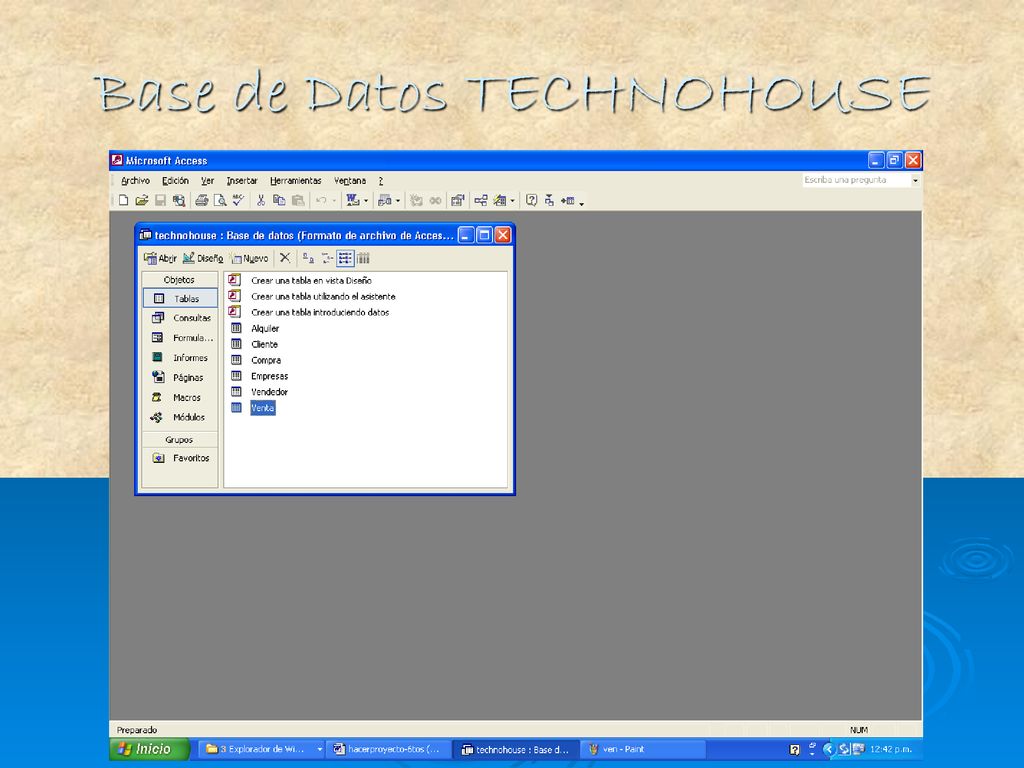The width and height of the screenshot is (1024, 768).
Task: Open the Ver menu
Action: [x=207, y=181]
